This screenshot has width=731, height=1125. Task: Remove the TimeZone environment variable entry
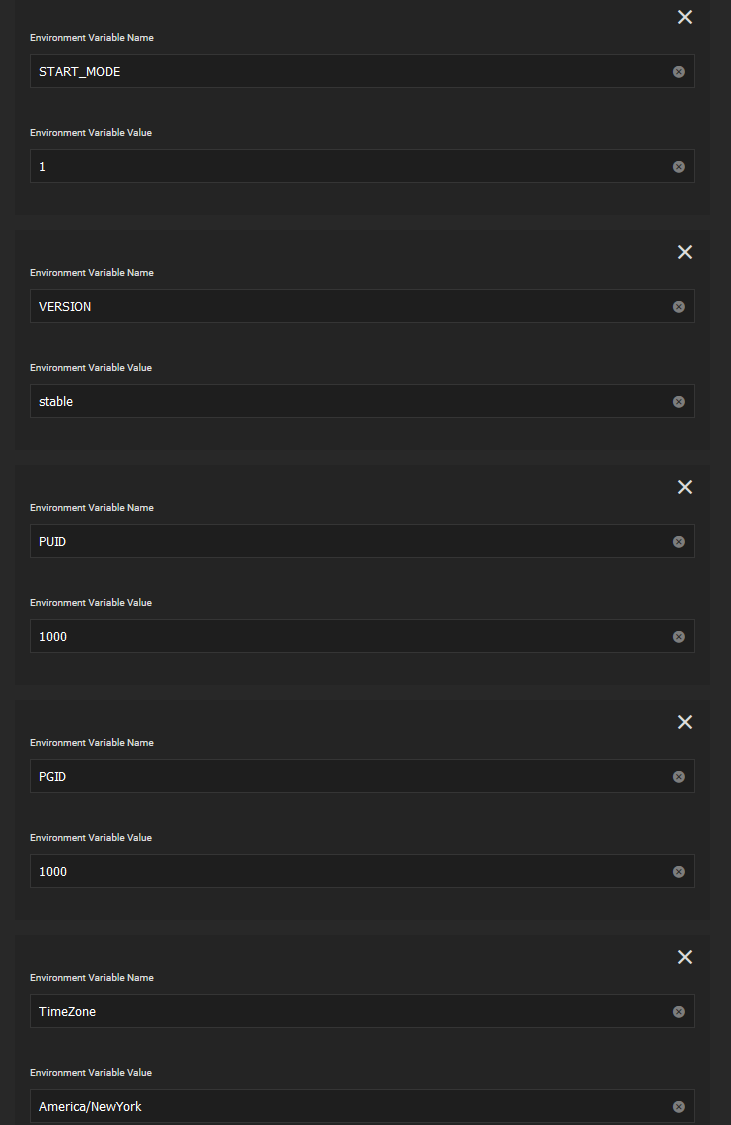click(x=685, y=957)
